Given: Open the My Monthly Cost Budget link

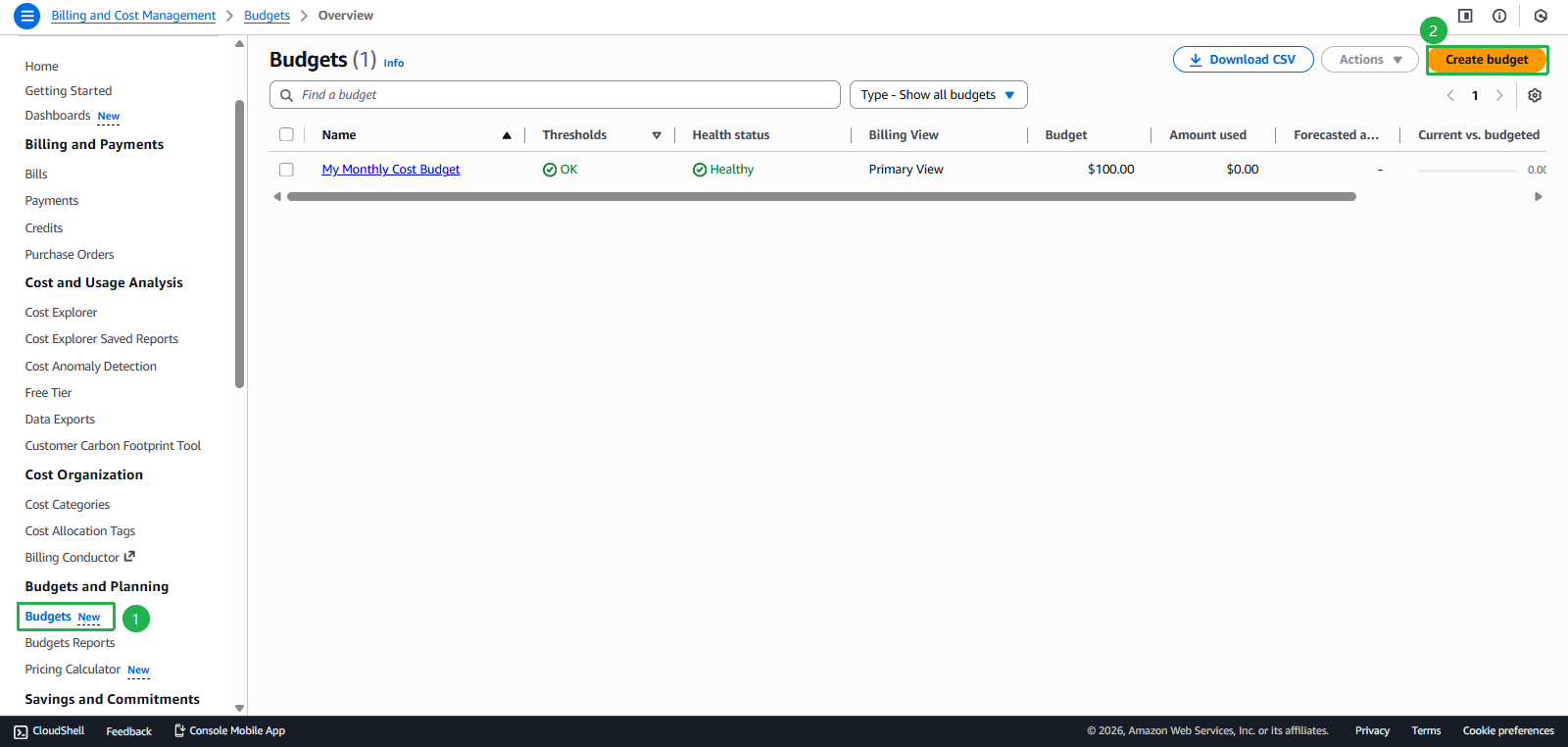Looking at the screenshot, I should [391, 170].
